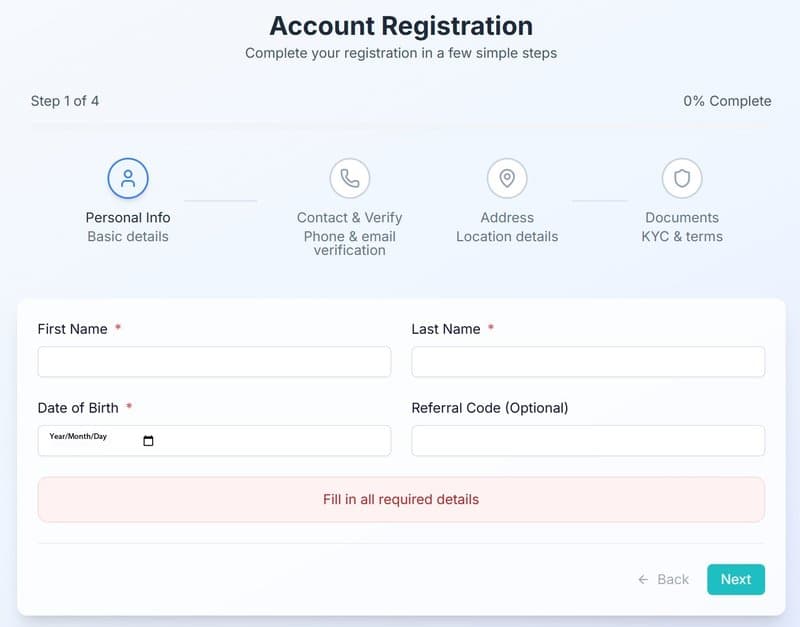The height and width of the screenshot is (627, 800).
Task: Click 'Complete your registration in a few simple steps'
Action: 401,54
